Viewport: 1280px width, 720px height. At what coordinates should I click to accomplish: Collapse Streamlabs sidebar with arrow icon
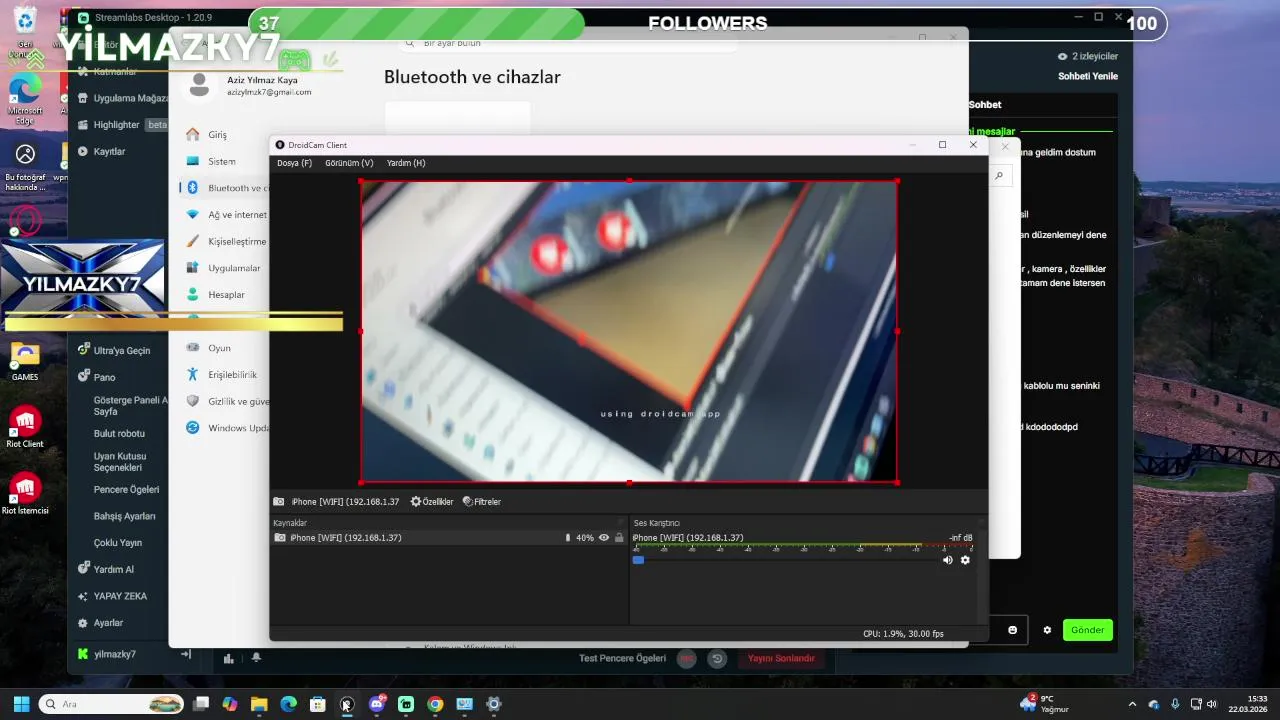click(185, 654)
